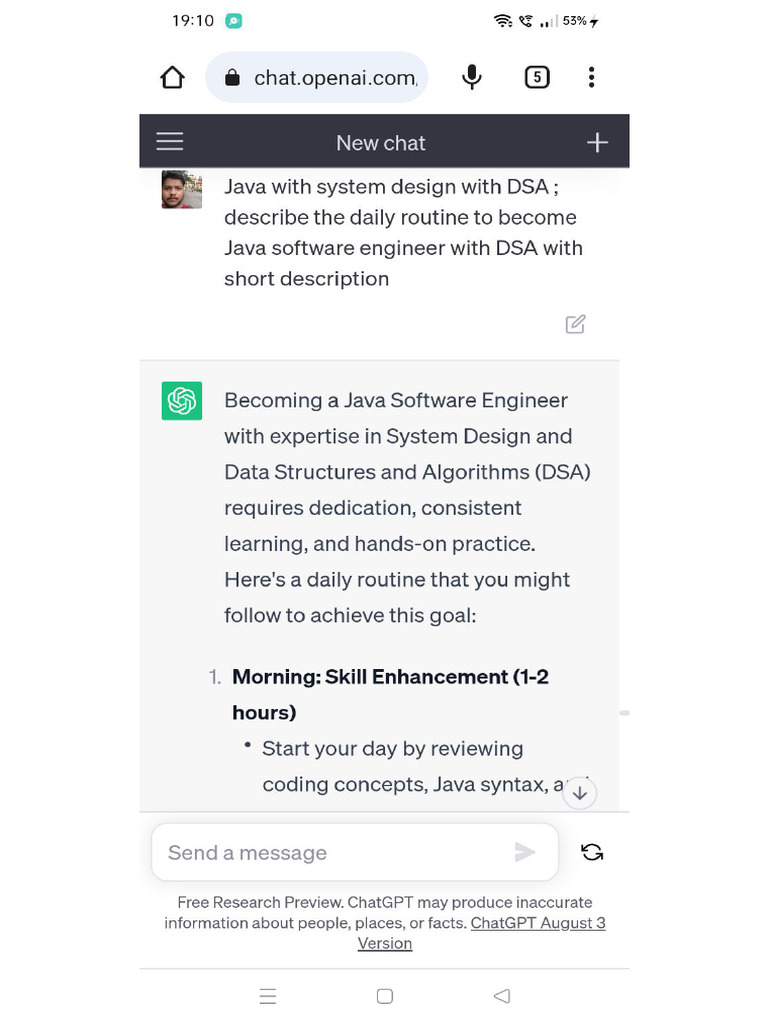Open the hamburger sidebar menu
The width and height of the screenshot is (768, 1024).
170,142
